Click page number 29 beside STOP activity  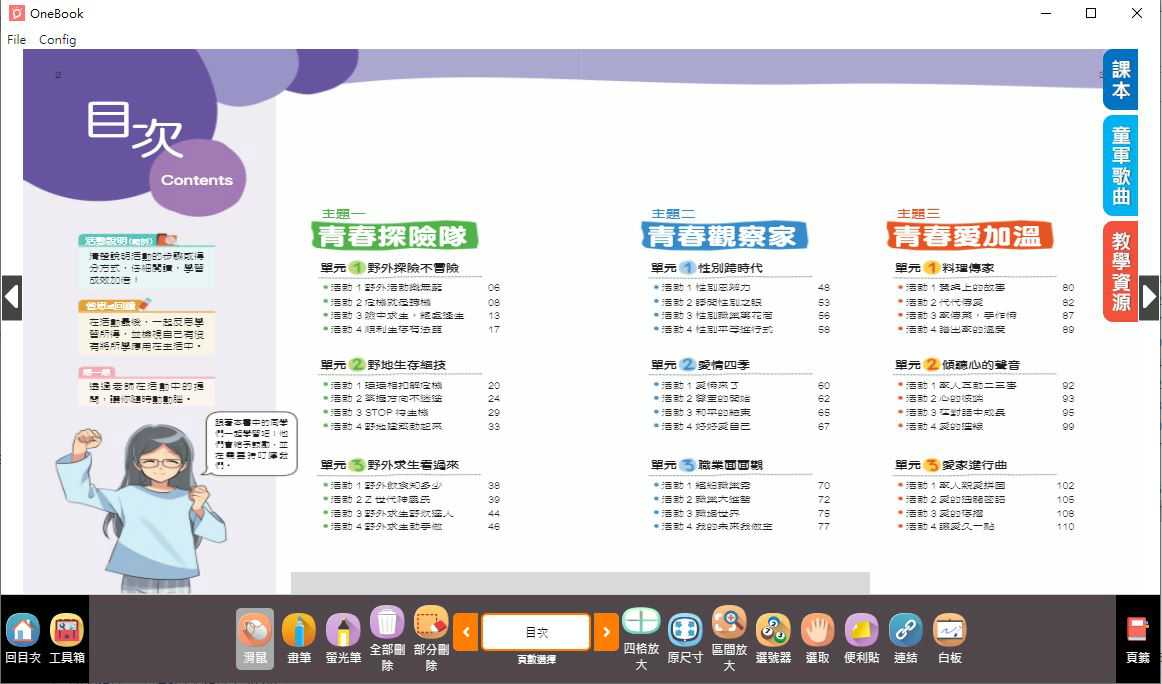494,412
